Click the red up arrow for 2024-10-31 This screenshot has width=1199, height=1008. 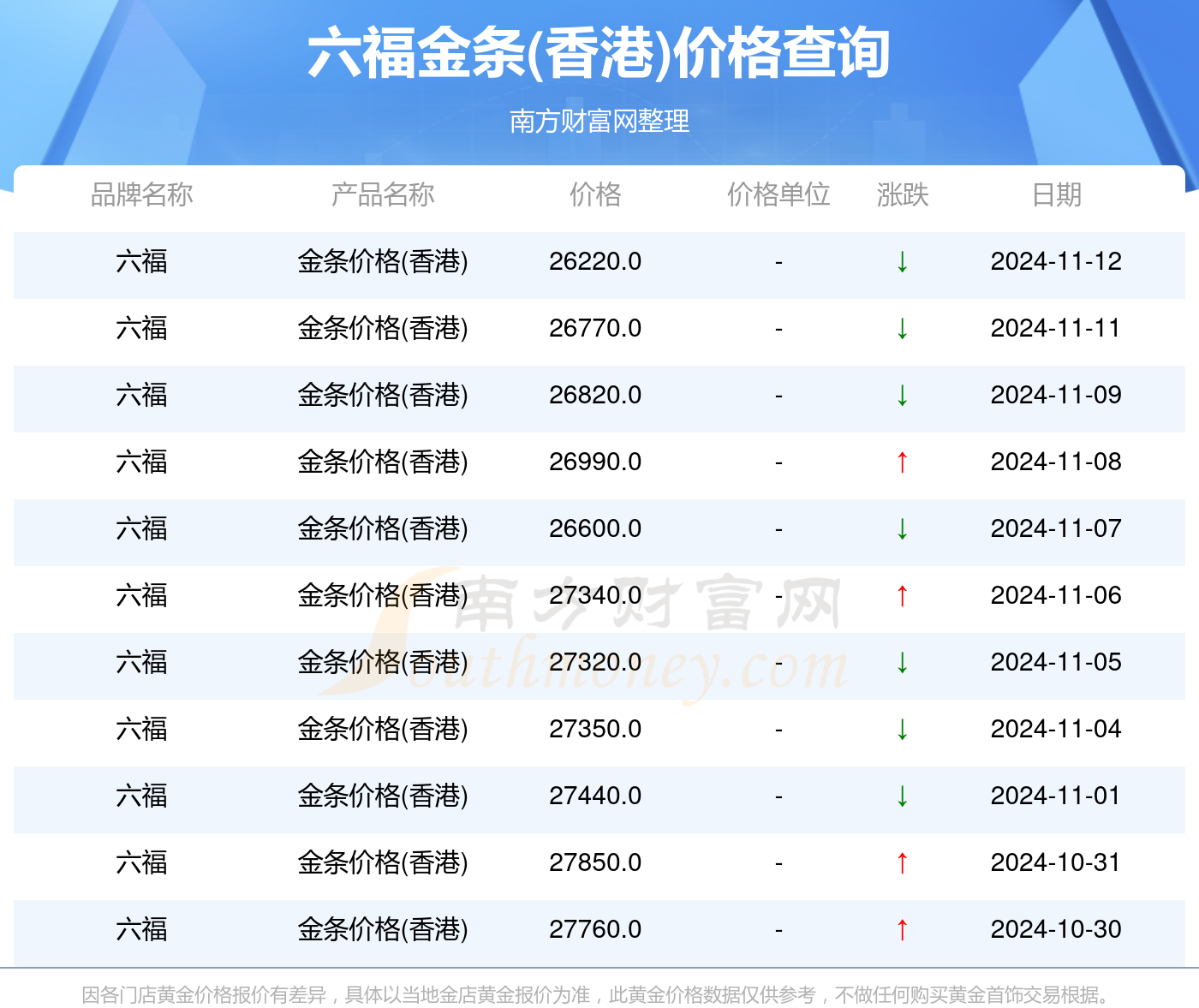click(902, 862)
